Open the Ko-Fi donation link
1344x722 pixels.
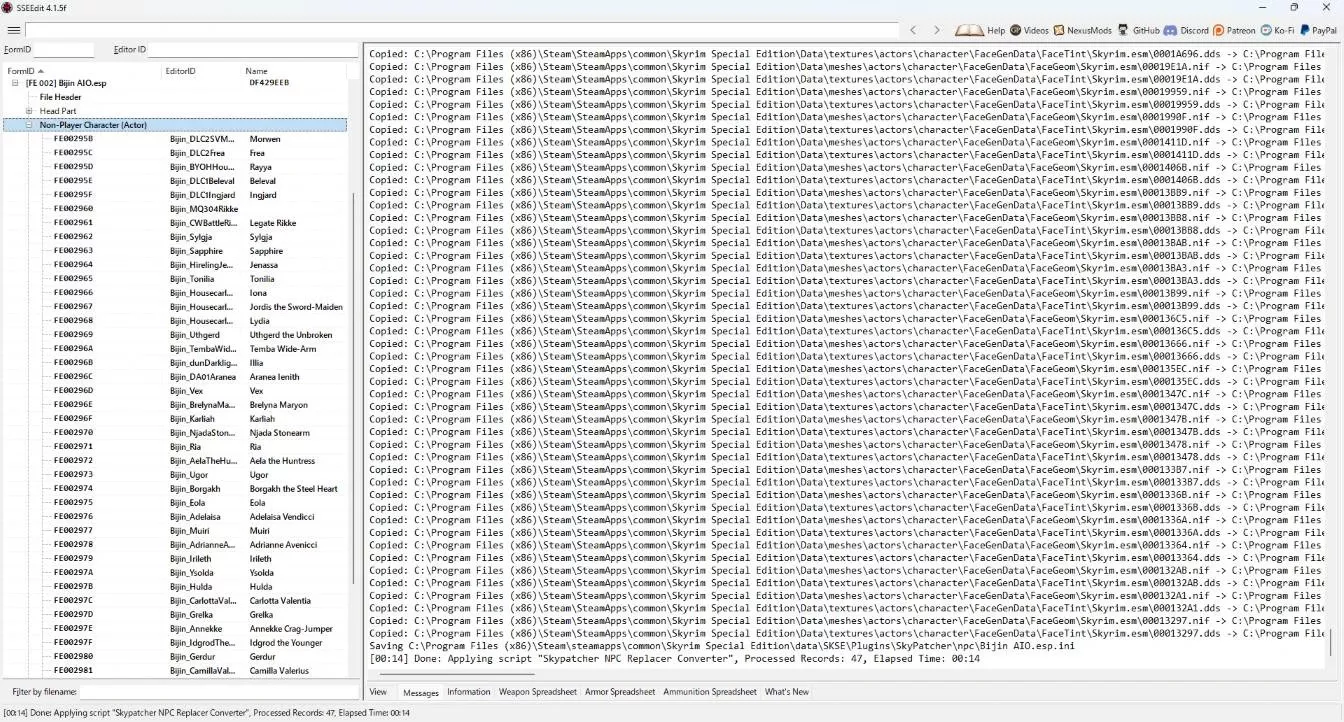pyautogui.click(x=1277, y=30)
